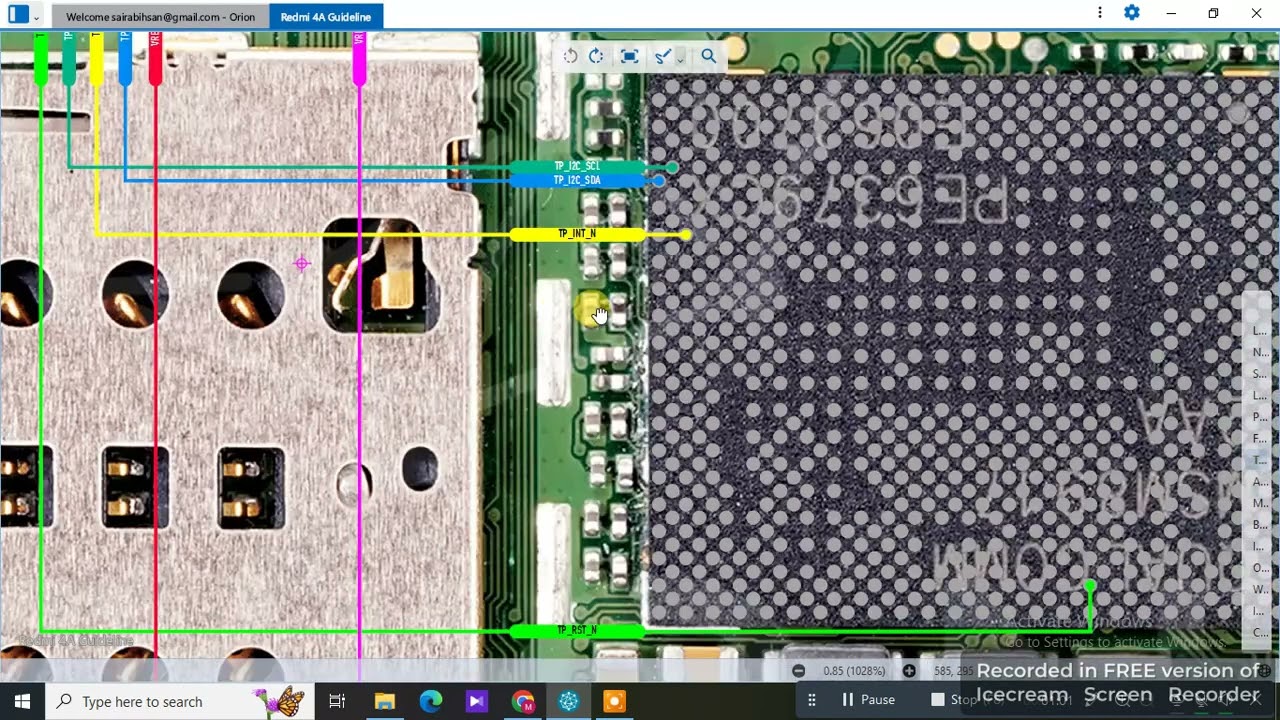
Task: Click the search magnifier icon
Action: pos(708,56)
